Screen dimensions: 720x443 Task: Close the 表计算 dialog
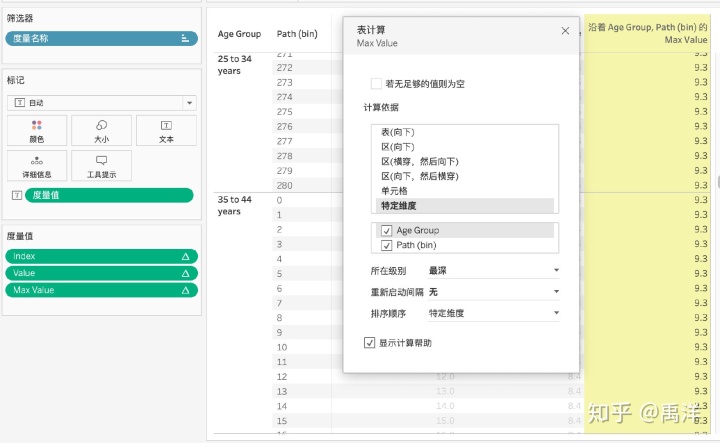click(x=565, y=31)
